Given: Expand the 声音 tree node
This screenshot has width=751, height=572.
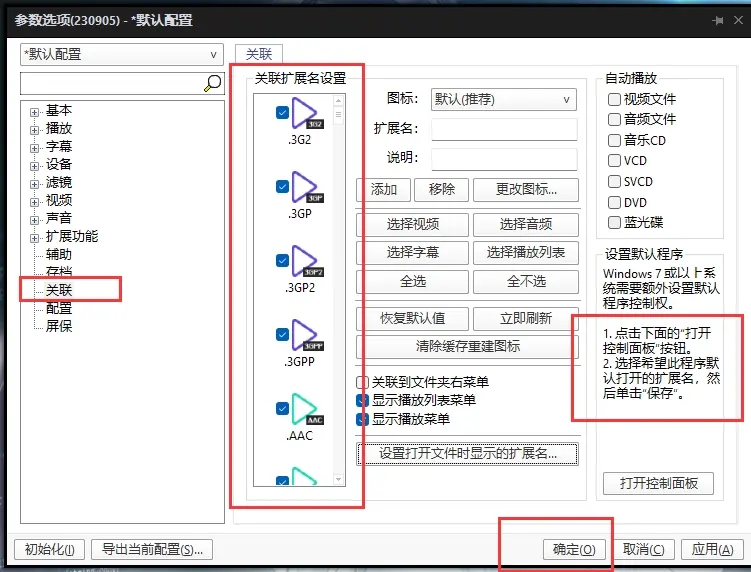Looking at the screenshot, I should 34,220.
